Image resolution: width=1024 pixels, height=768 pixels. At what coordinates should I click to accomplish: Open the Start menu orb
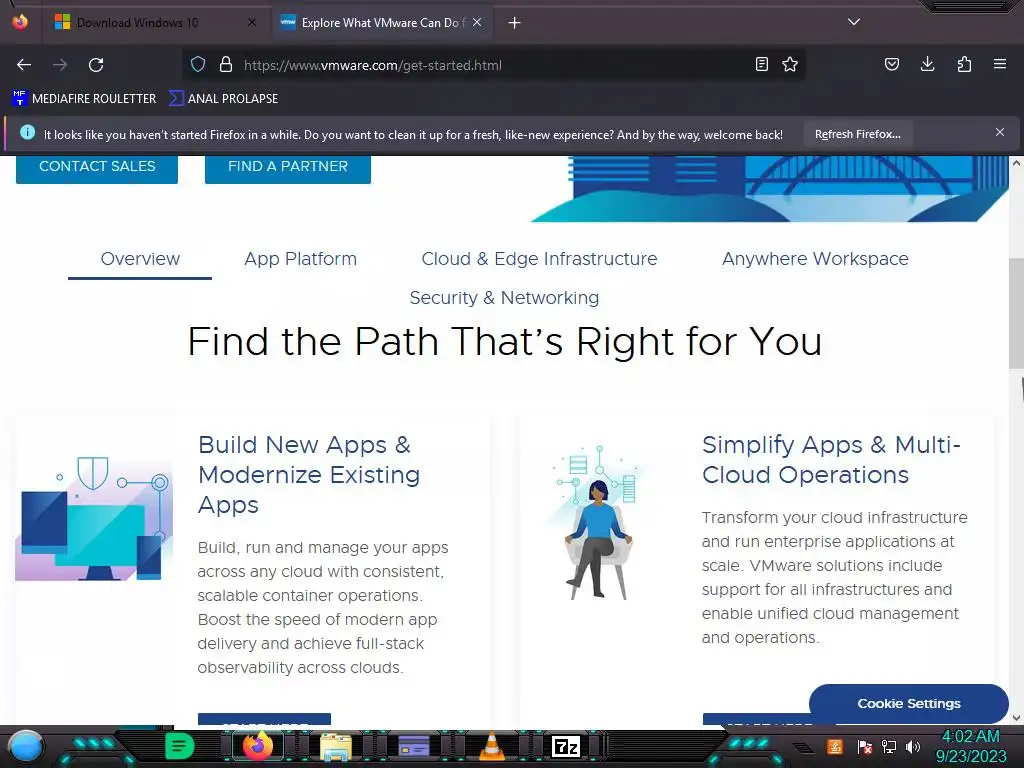tap(26, 746)
